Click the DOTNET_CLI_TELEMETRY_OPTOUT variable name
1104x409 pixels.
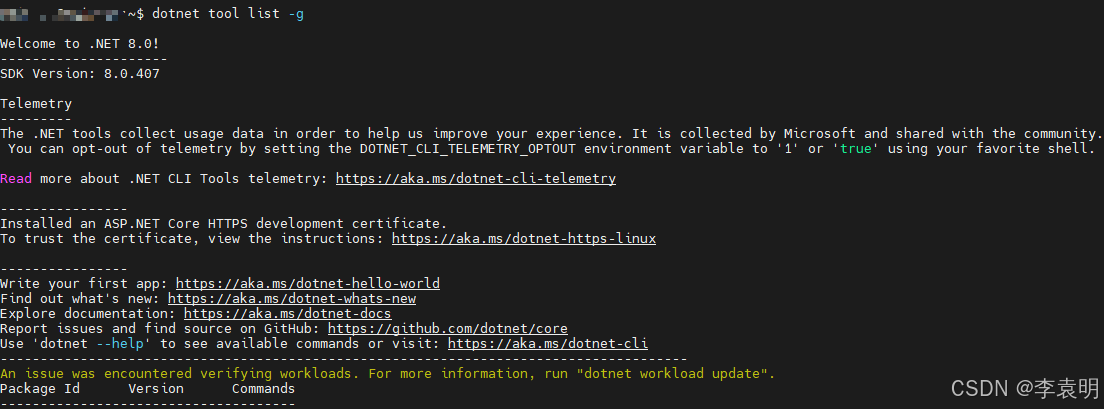[468, 149]
